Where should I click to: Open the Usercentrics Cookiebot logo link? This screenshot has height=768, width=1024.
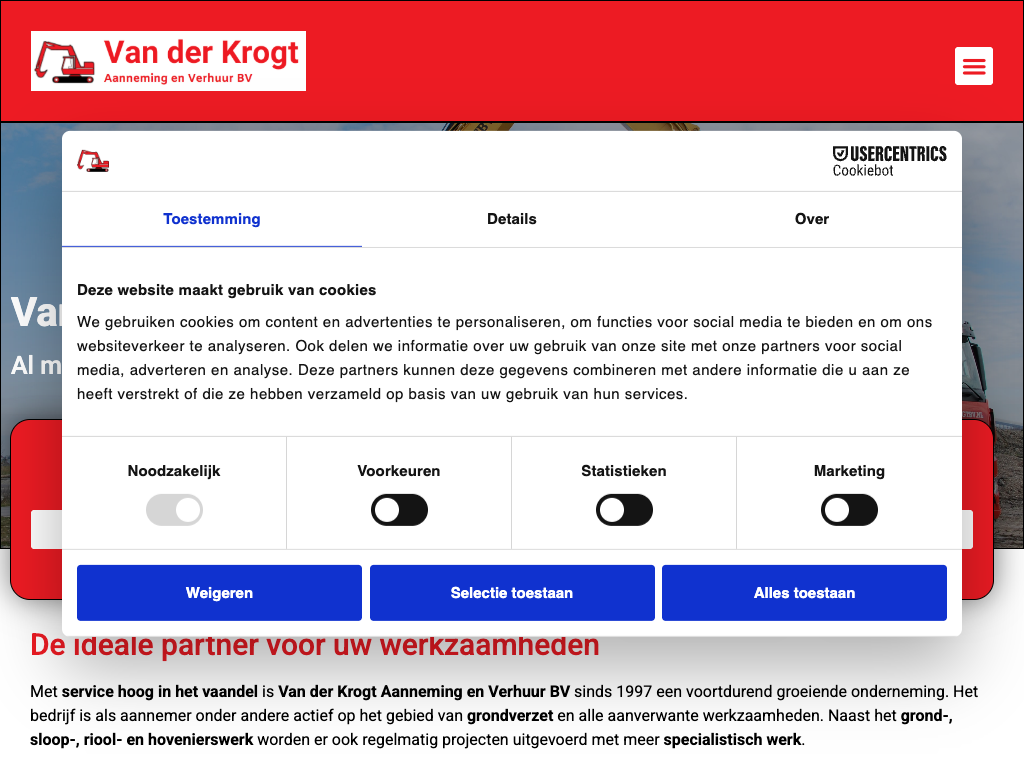tap(889, 161)
